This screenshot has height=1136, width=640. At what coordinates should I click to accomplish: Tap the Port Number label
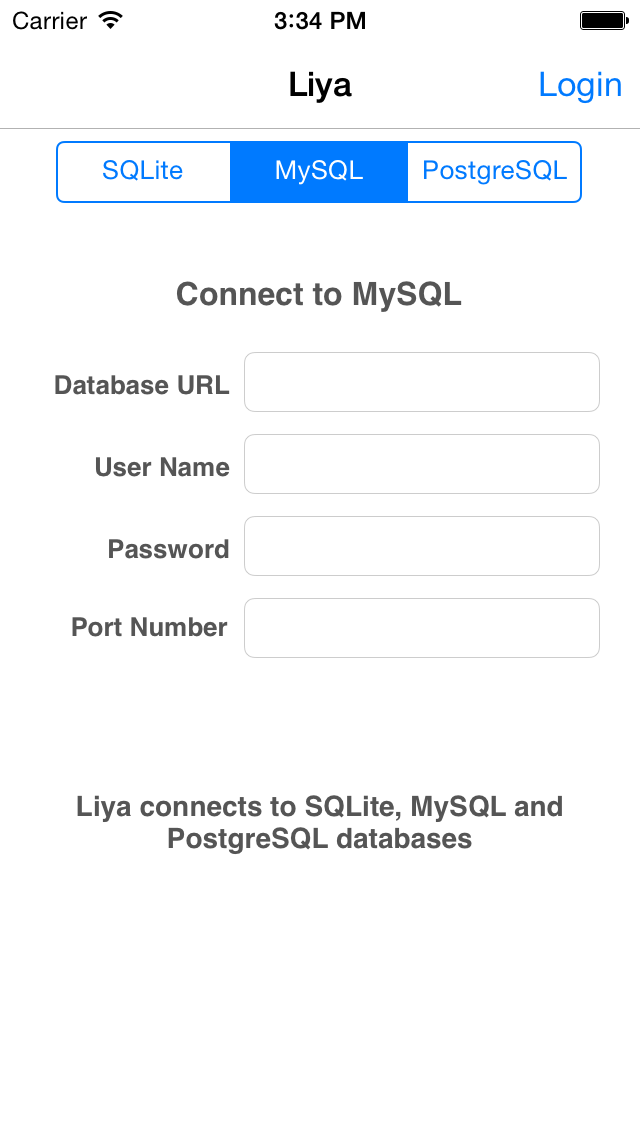149,627
